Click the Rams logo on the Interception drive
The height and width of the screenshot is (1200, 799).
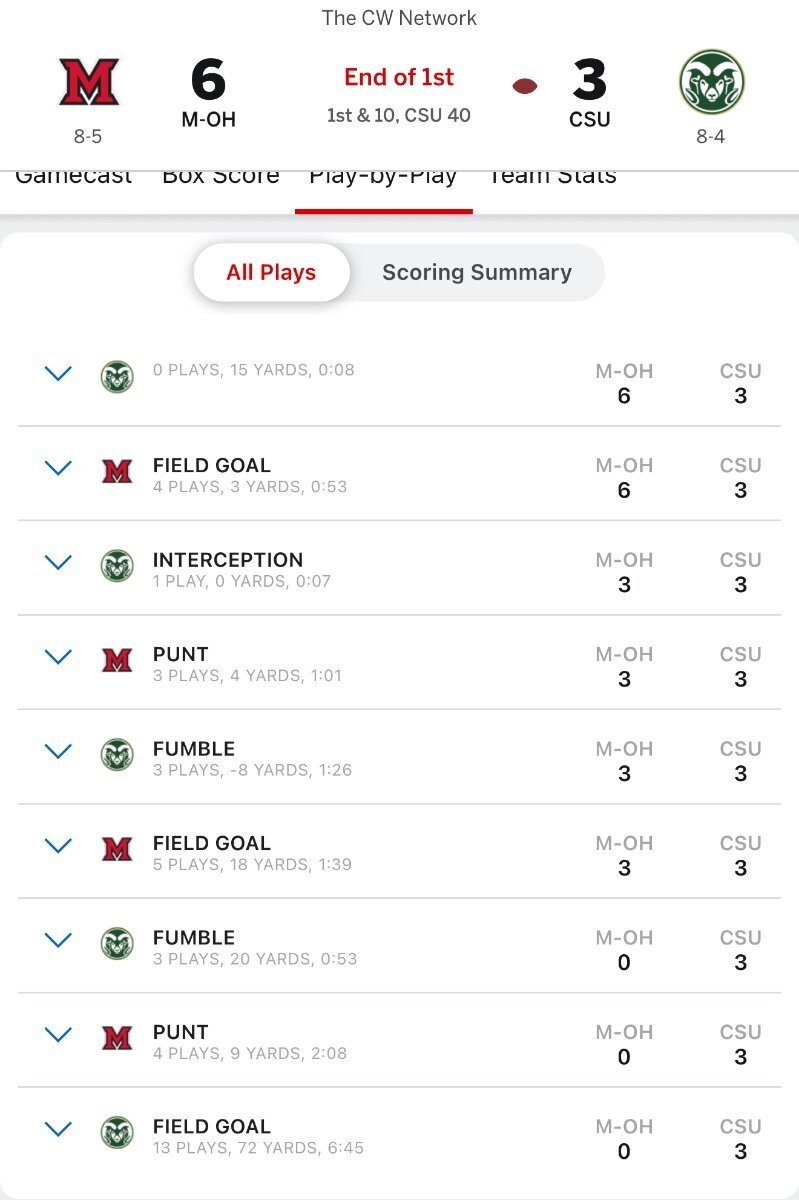point(117,566)
